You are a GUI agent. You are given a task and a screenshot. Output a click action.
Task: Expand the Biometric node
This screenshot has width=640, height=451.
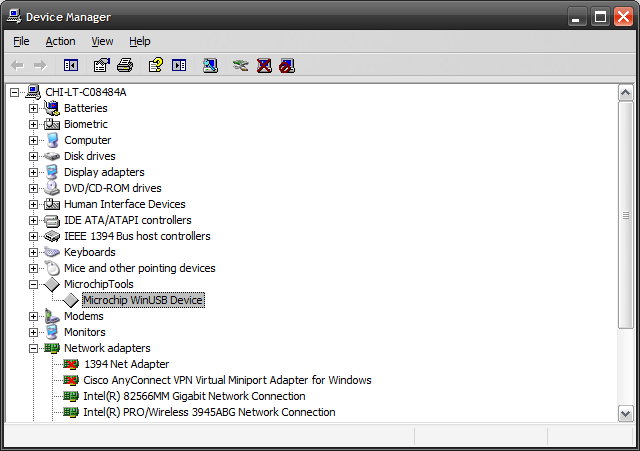coord(33,124)
